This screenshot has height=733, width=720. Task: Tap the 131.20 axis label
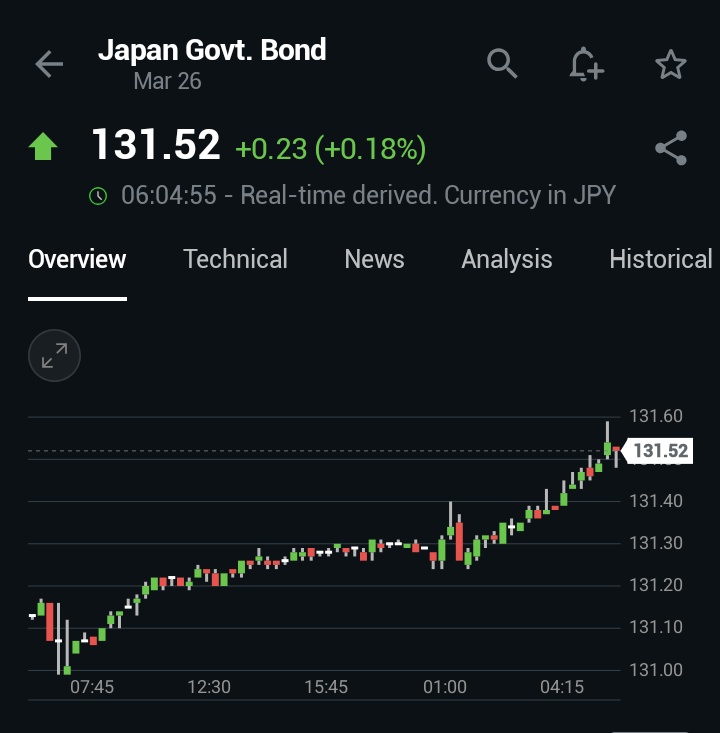[x=656, y=585]
